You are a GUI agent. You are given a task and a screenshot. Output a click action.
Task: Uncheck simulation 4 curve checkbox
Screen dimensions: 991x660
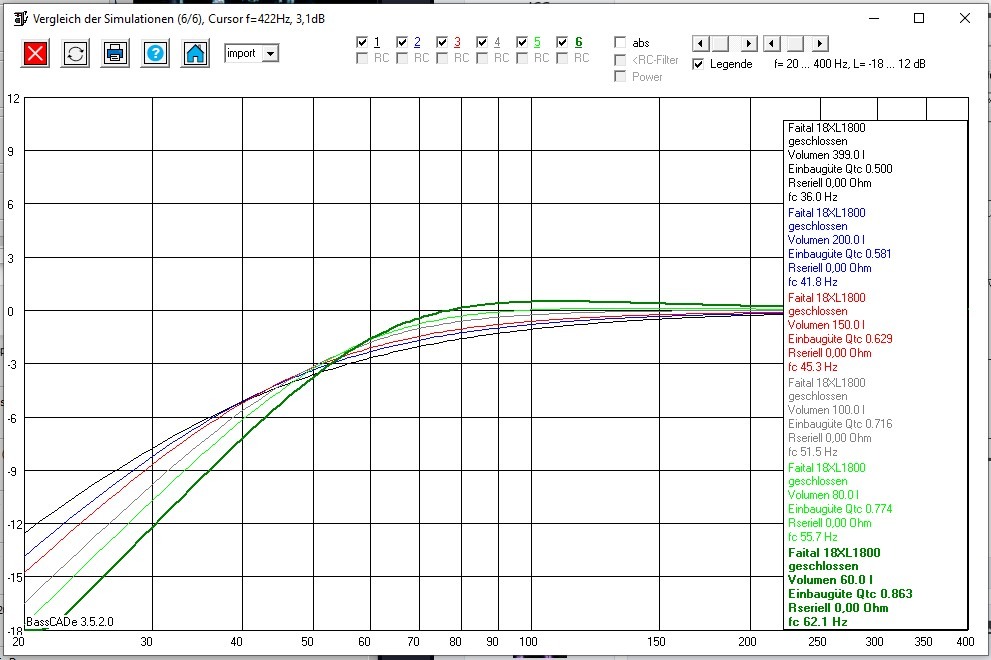coord(482,42)
